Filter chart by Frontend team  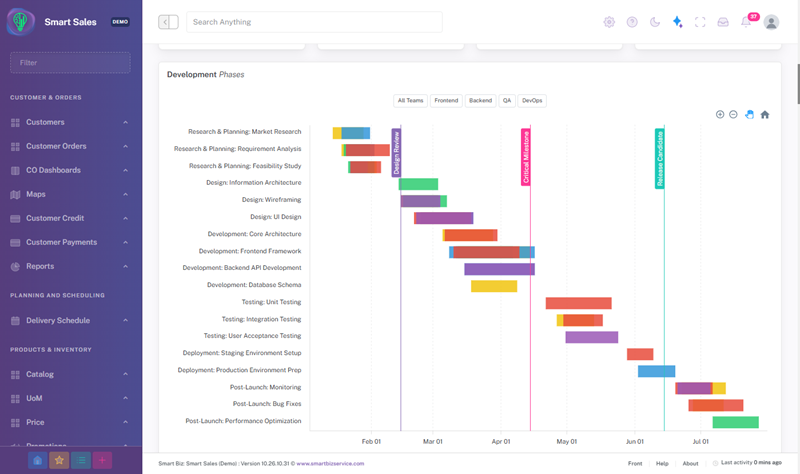pos(446,101)
